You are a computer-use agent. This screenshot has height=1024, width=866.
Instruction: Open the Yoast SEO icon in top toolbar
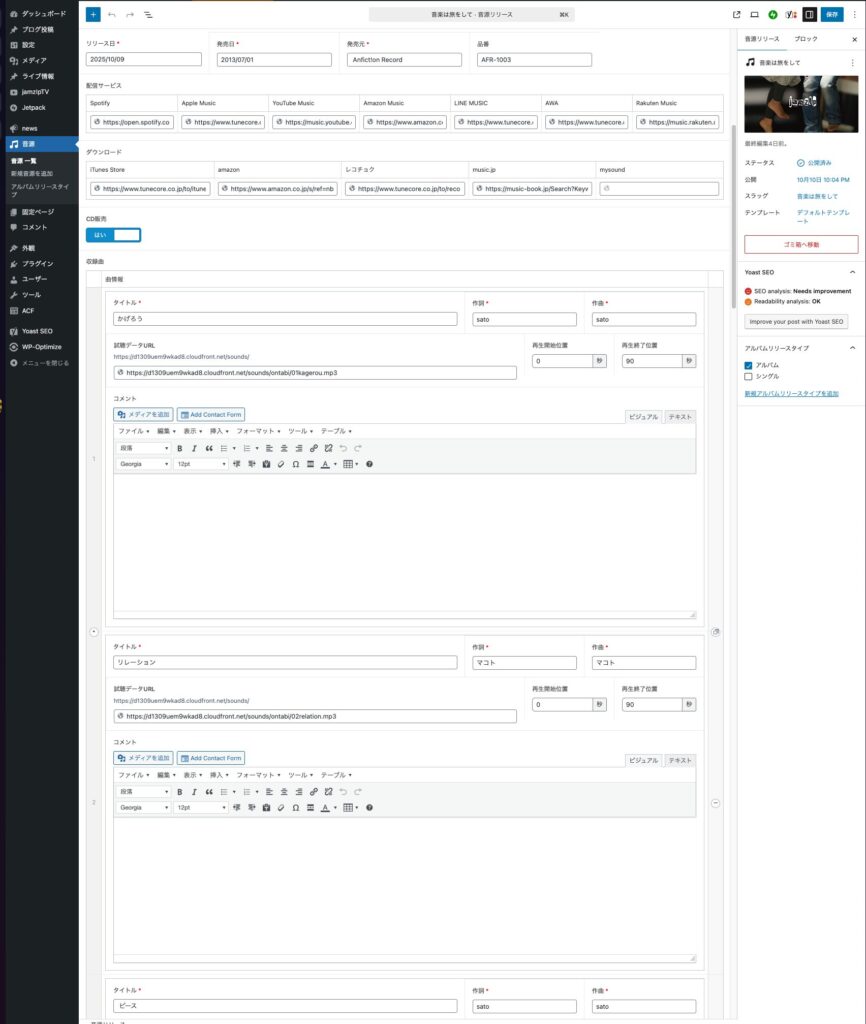pyautogui.click(x=790, y=15)
